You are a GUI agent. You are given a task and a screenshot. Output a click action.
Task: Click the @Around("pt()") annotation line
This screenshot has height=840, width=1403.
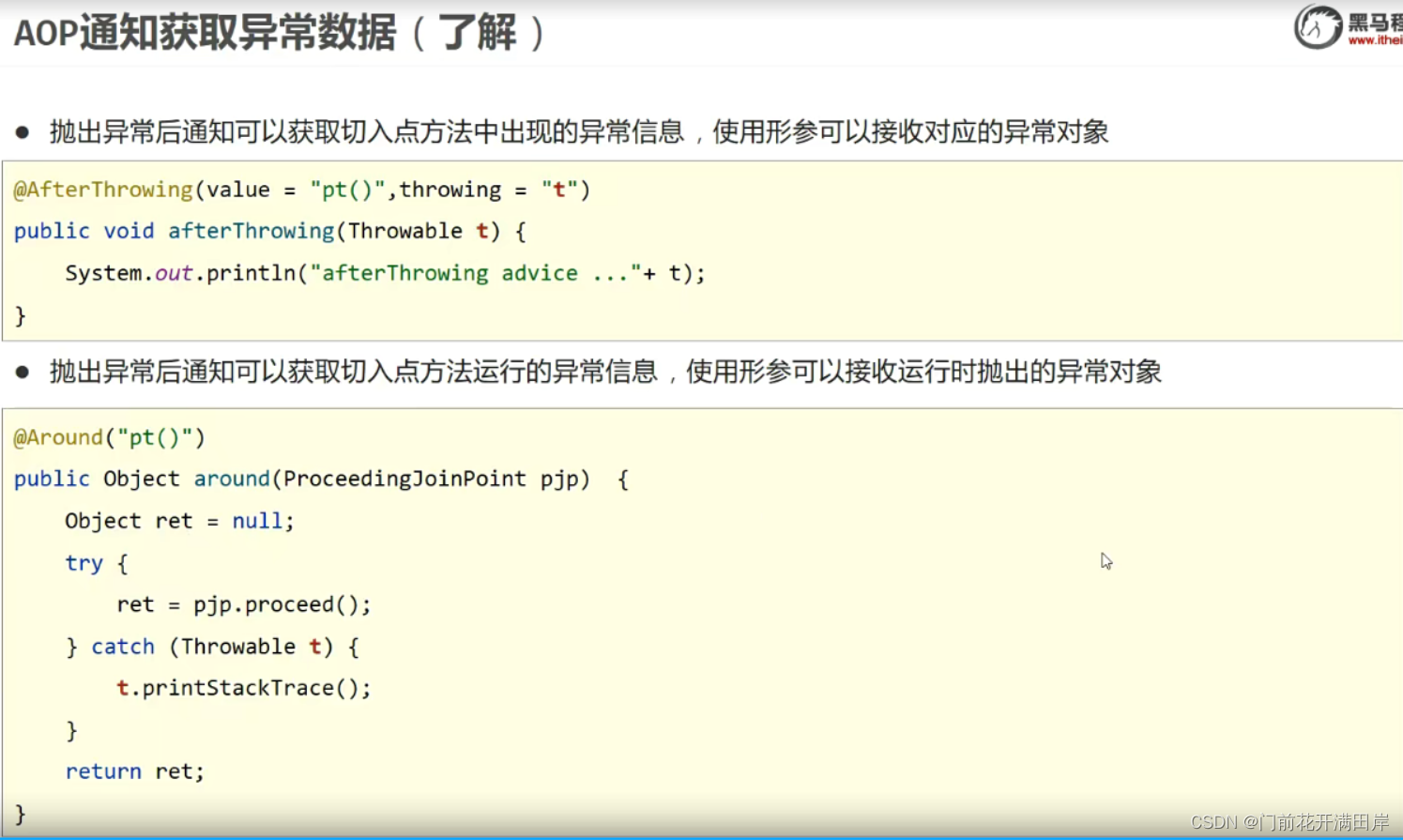[109, 437]
